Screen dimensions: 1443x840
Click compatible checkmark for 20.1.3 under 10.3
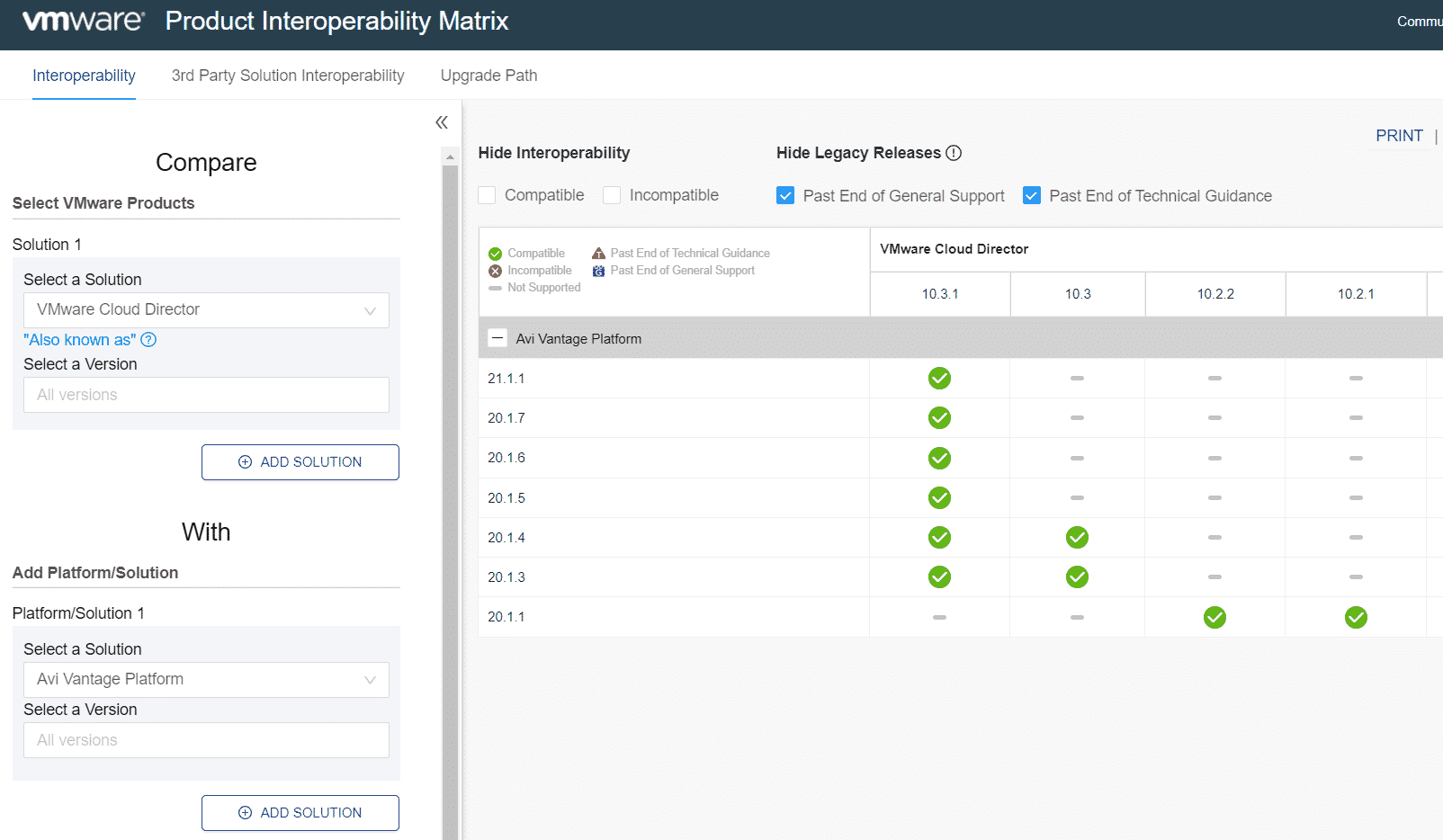pos(1077,577)
